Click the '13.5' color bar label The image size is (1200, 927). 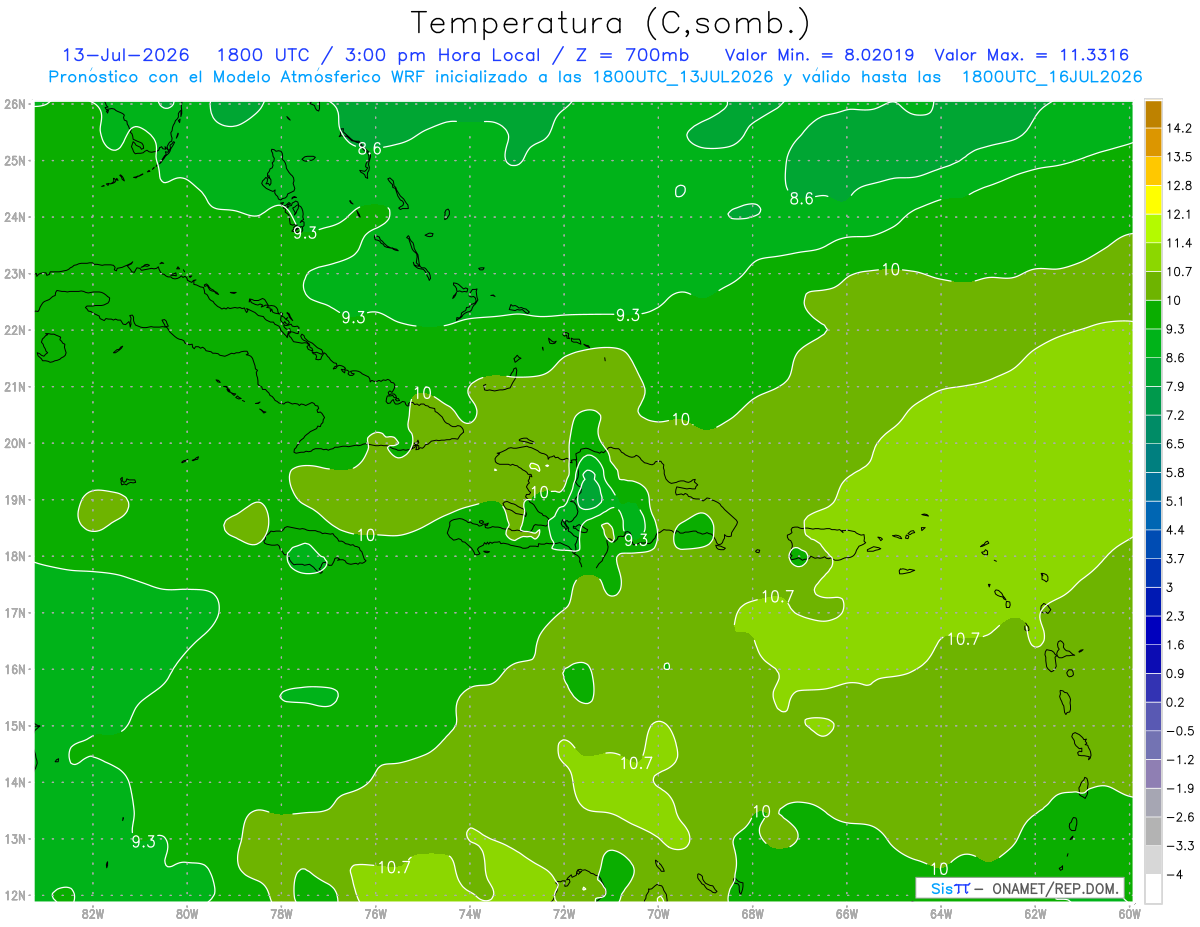(x=1181, y=157)
